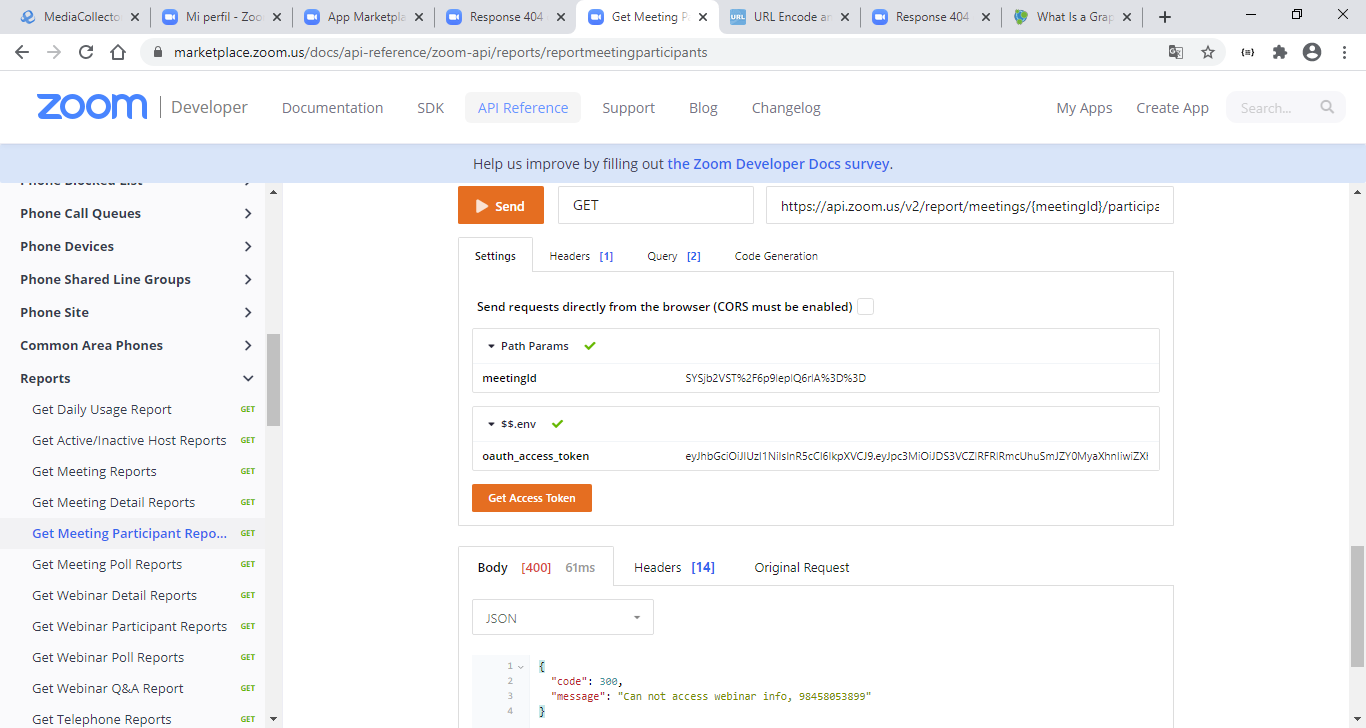Click the Zoom logo
Viewport: 1366px width, 728px height.
(92, 107)
